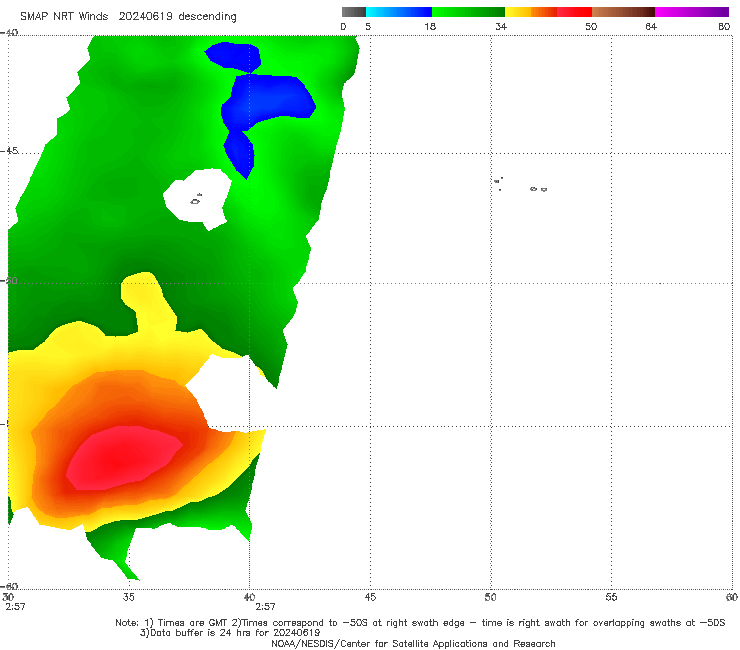Click the white island gap in the green swath
This screenshot has width=740, height=650.
197,199
